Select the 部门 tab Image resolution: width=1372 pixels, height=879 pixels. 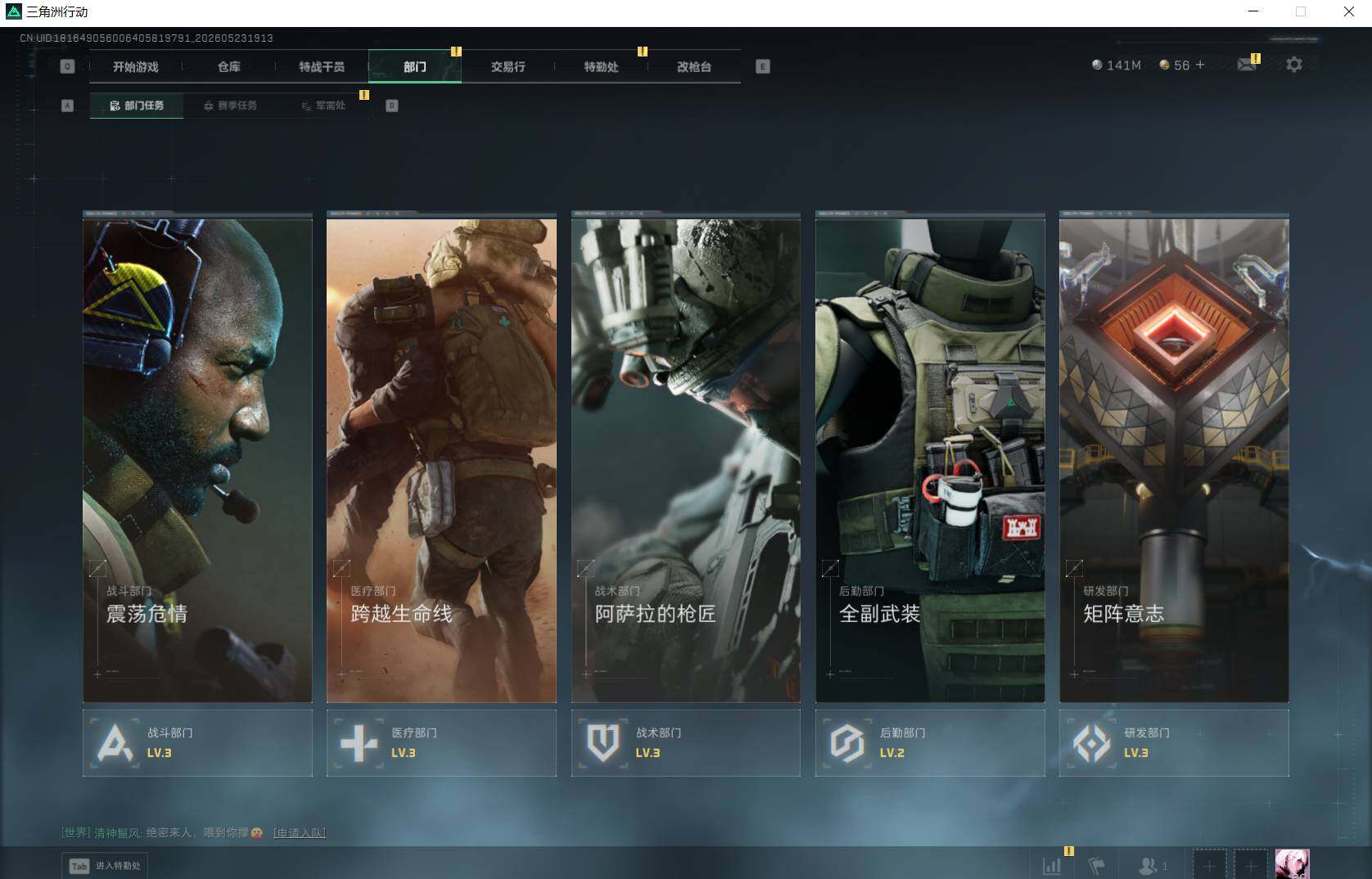pos(415,66)
